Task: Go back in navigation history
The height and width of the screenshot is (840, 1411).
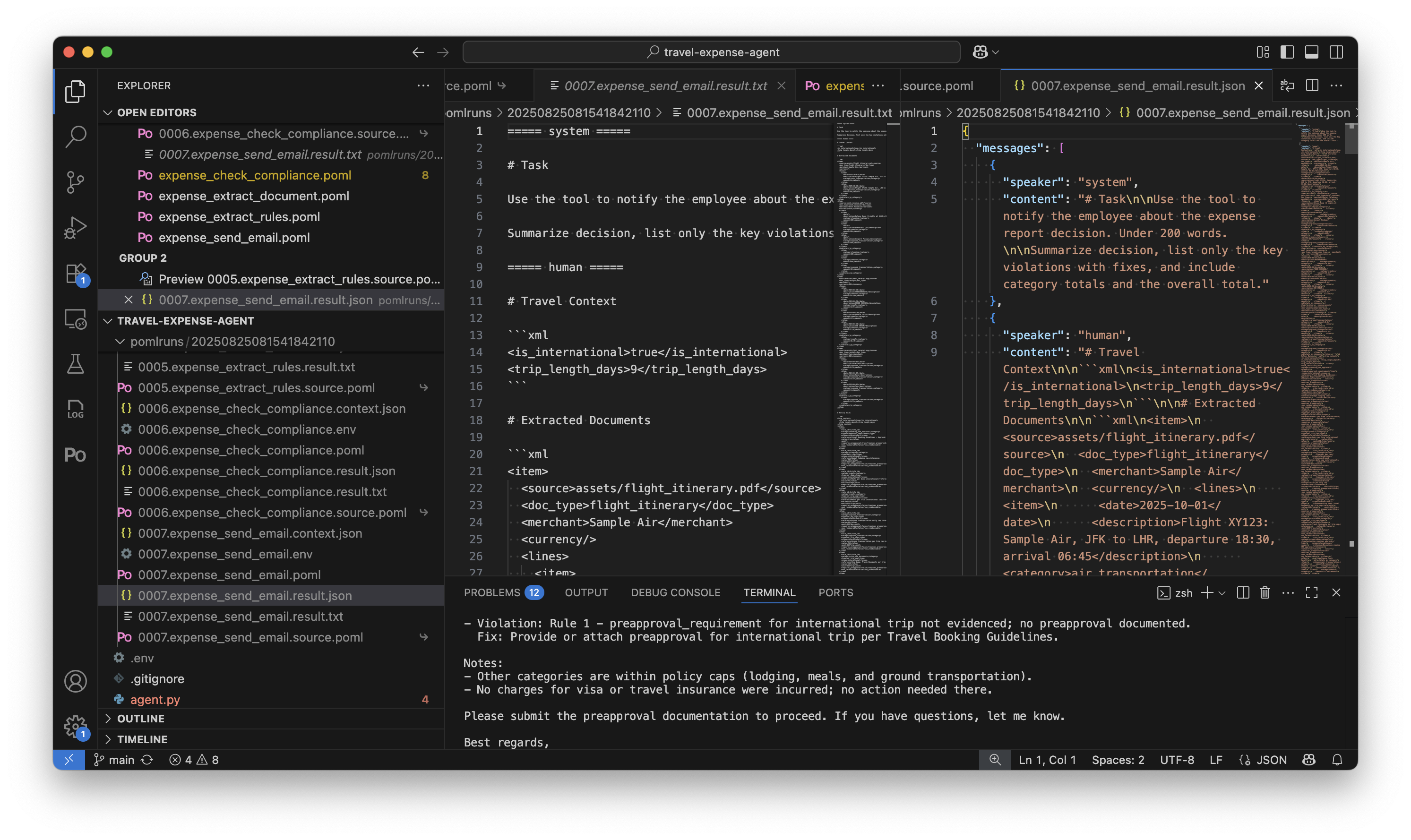Action: 418,52
